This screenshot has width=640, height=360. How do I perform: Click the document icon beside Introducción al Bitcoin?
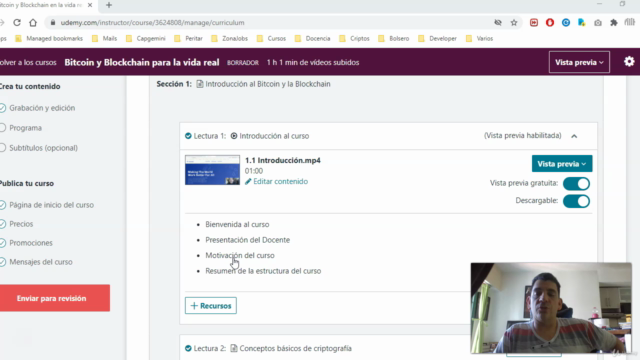pos(200,84)
